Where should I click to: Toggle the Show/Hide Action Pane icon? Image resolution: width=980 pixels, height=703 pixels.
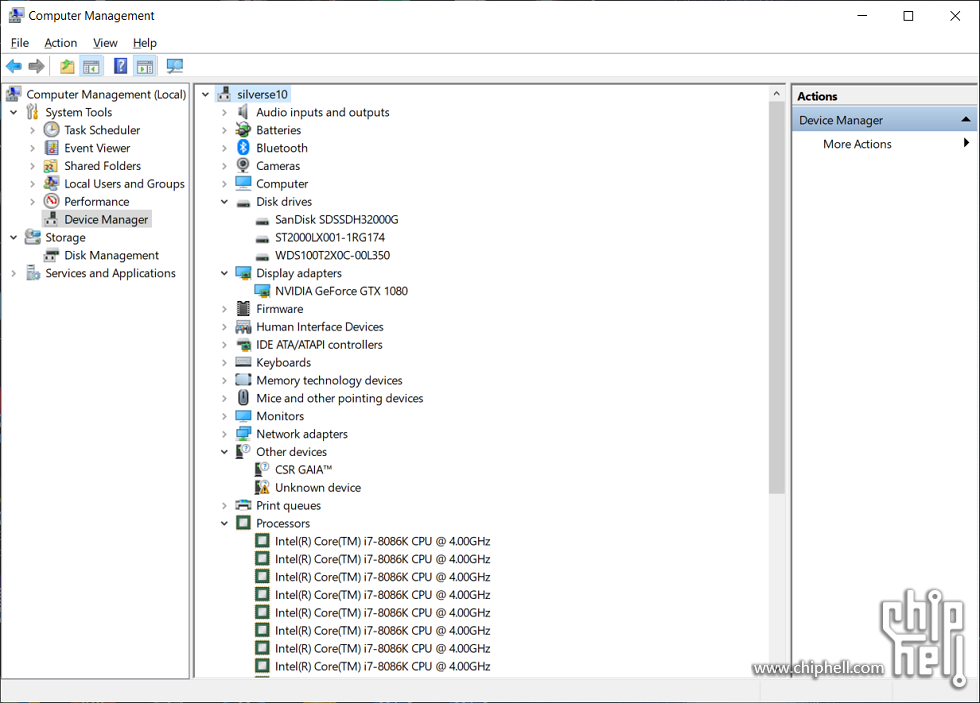point(145,66)
